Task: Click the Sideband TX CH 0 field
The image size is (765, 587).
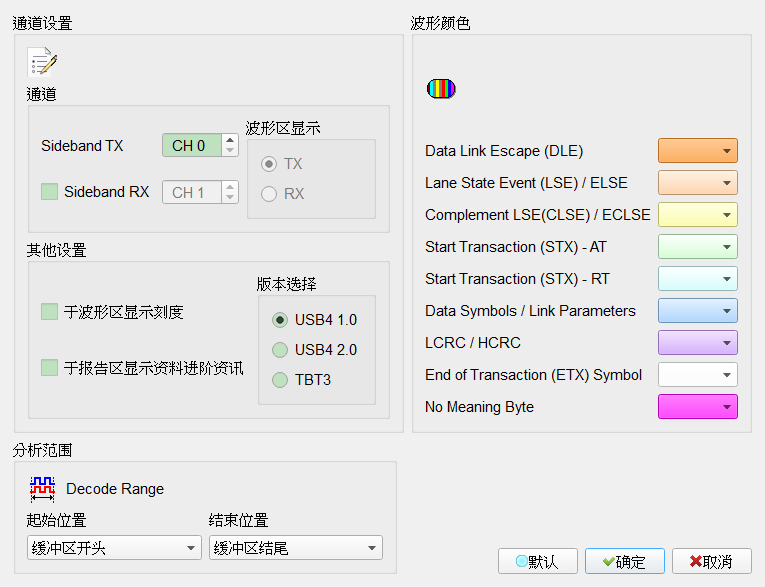Action: coord(192,145)
